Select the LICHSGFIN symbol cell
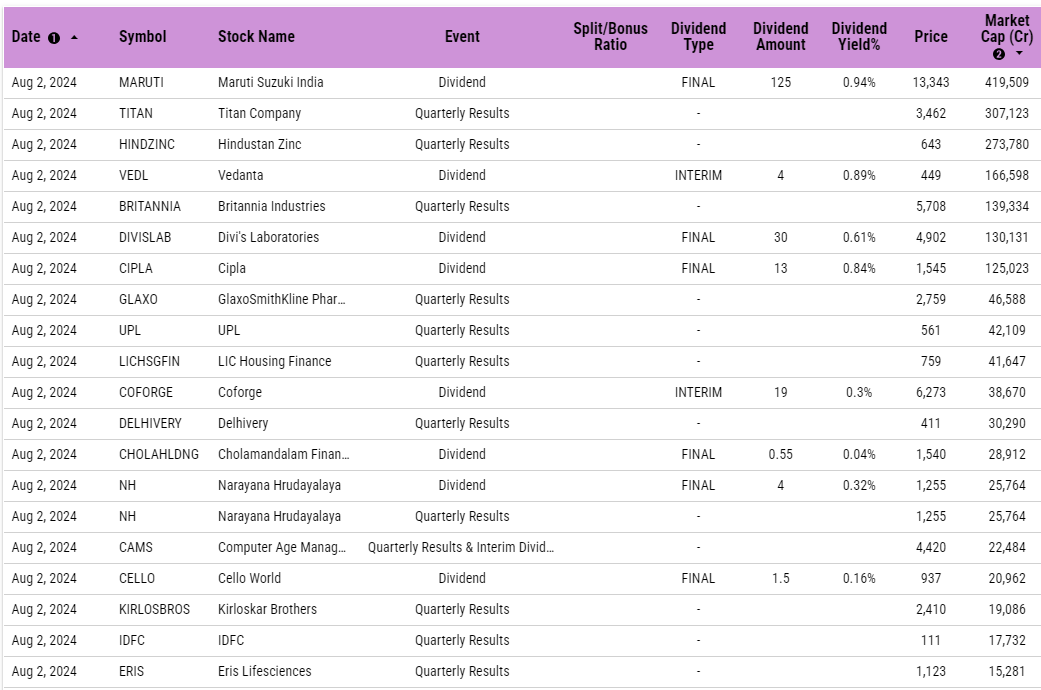The image size is (1041, 690). (x=149, y=361)
